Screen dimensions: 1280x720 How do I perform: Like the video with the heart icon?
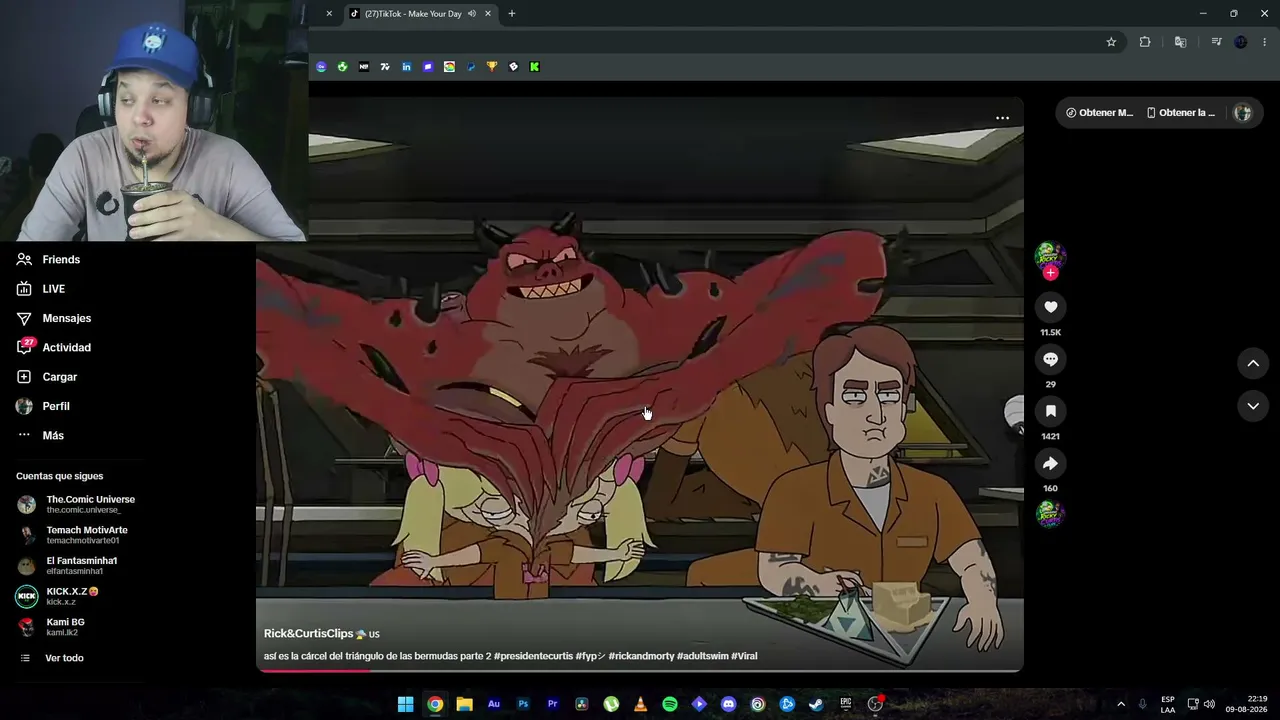click(1050, 307)
